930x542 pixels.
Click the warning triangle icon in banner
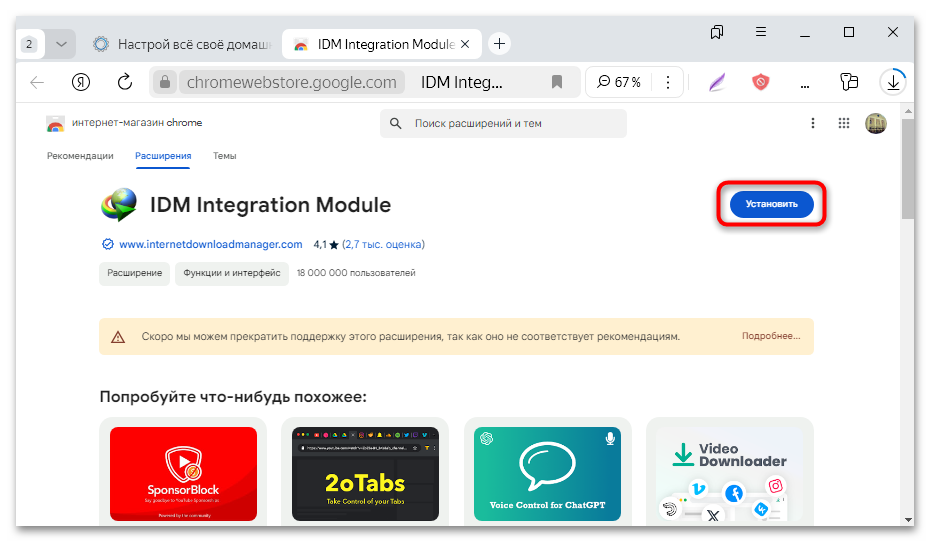click(x=118, y=337)
